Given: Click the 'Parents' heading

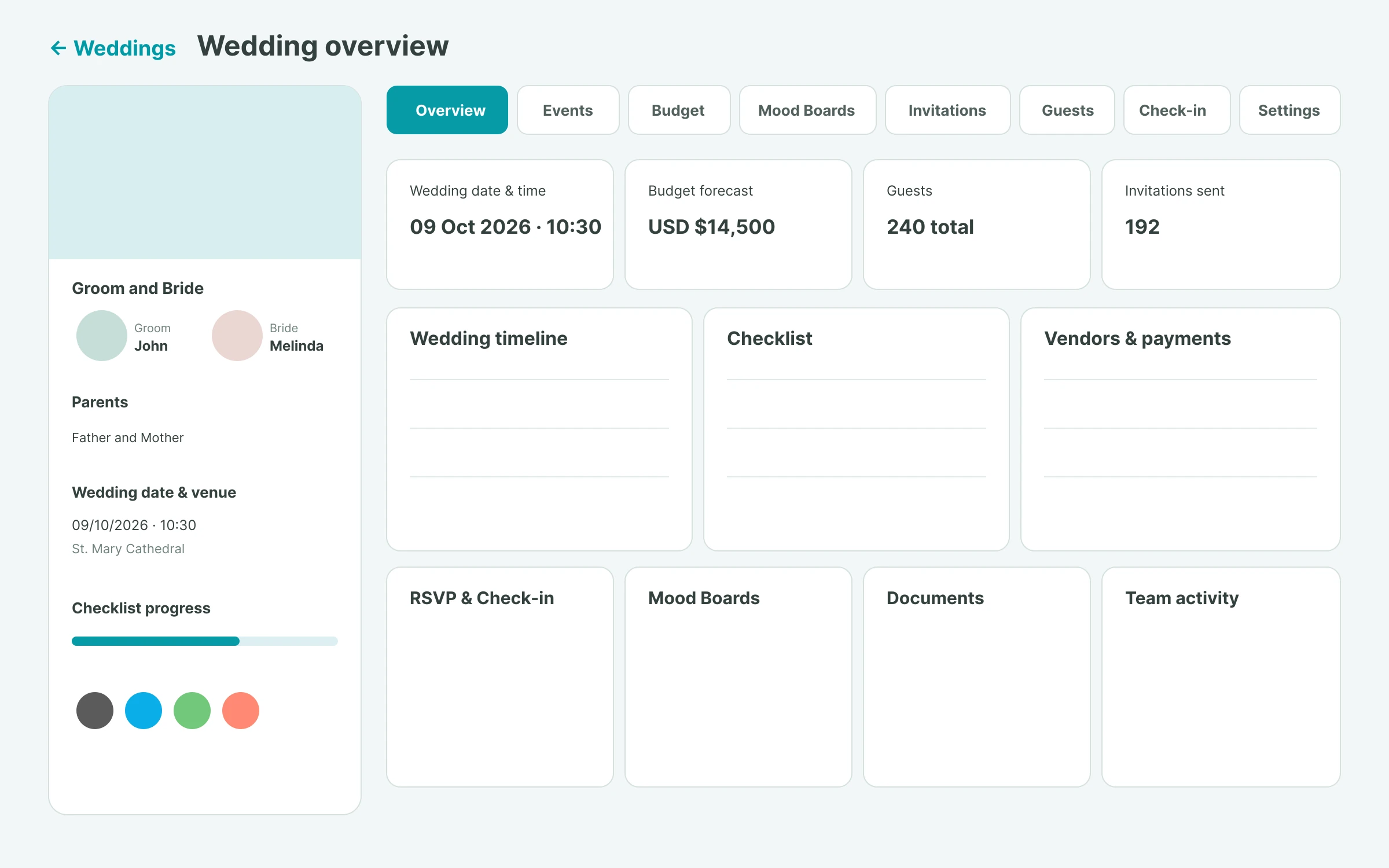Looking at the screenshot, I should 100,402.
